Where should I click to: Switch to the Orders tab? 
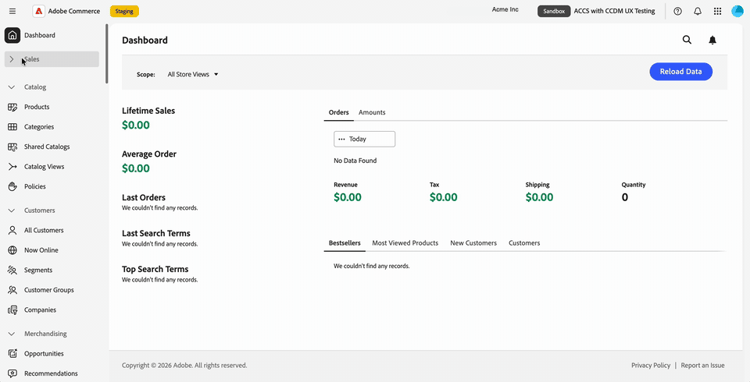coord(339,112)
